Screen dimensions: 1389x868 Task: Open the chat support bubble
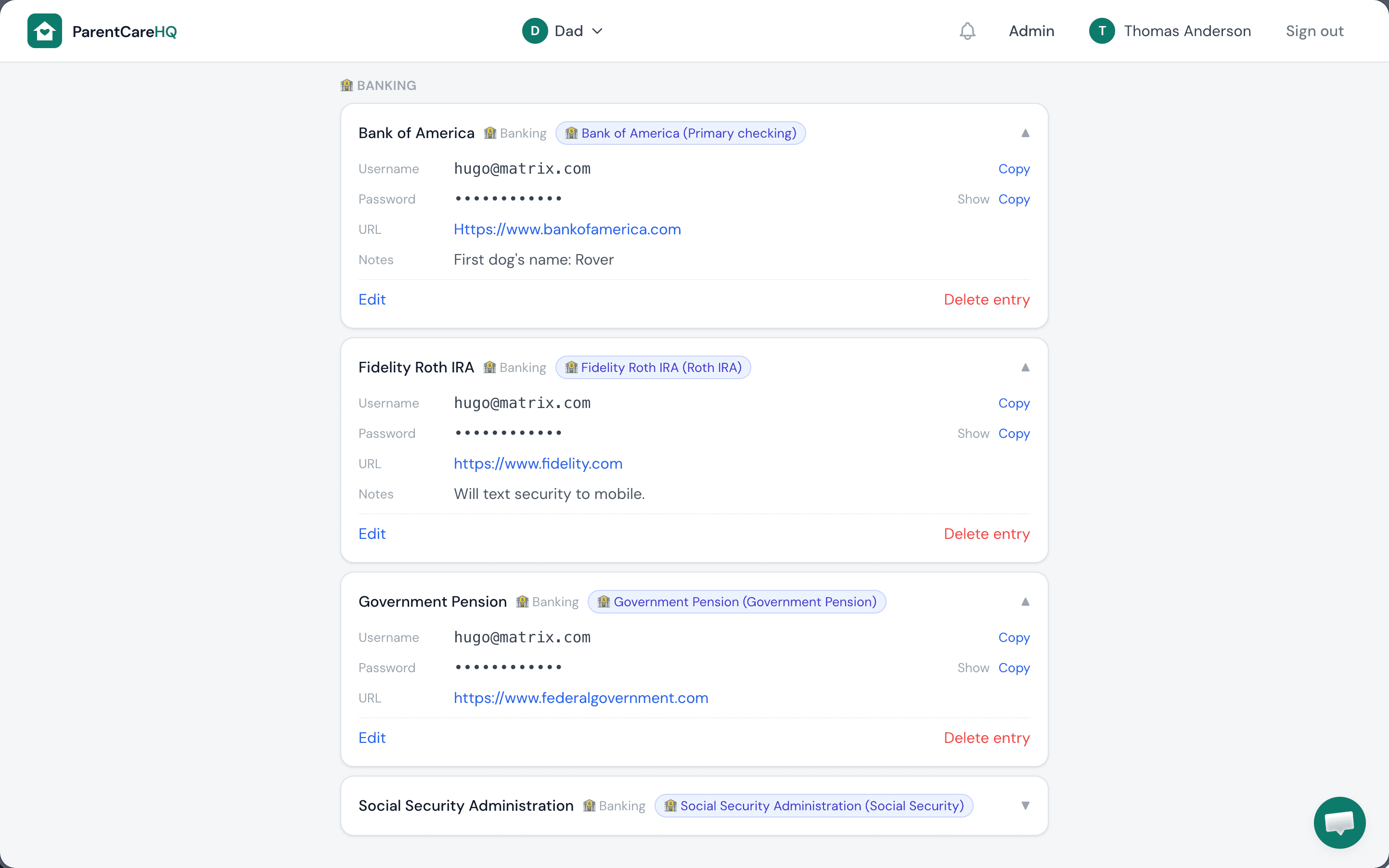[1338, 822]
